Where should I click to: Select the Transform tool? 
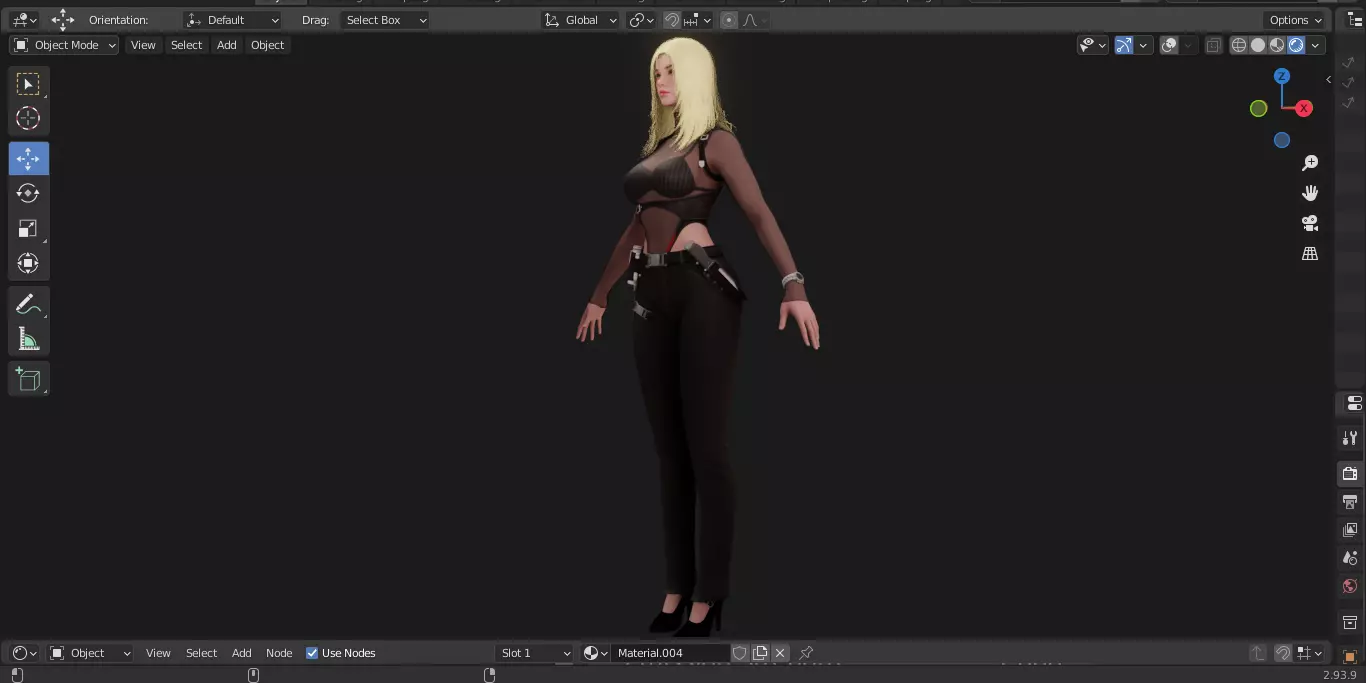click(28, 263)
